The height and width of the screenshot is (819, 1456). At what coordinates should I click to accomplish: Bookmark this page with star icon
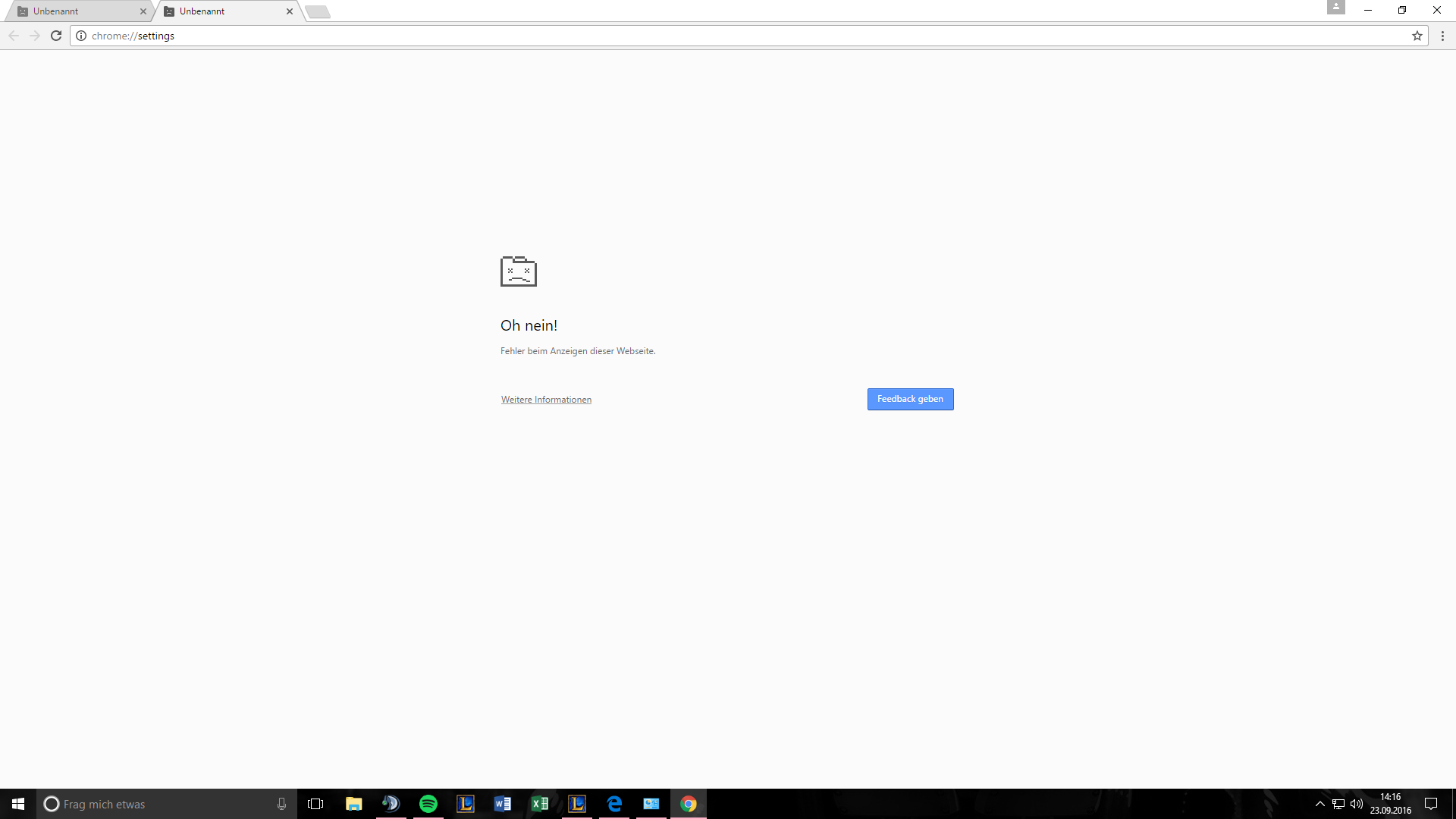pos(1417,36)
